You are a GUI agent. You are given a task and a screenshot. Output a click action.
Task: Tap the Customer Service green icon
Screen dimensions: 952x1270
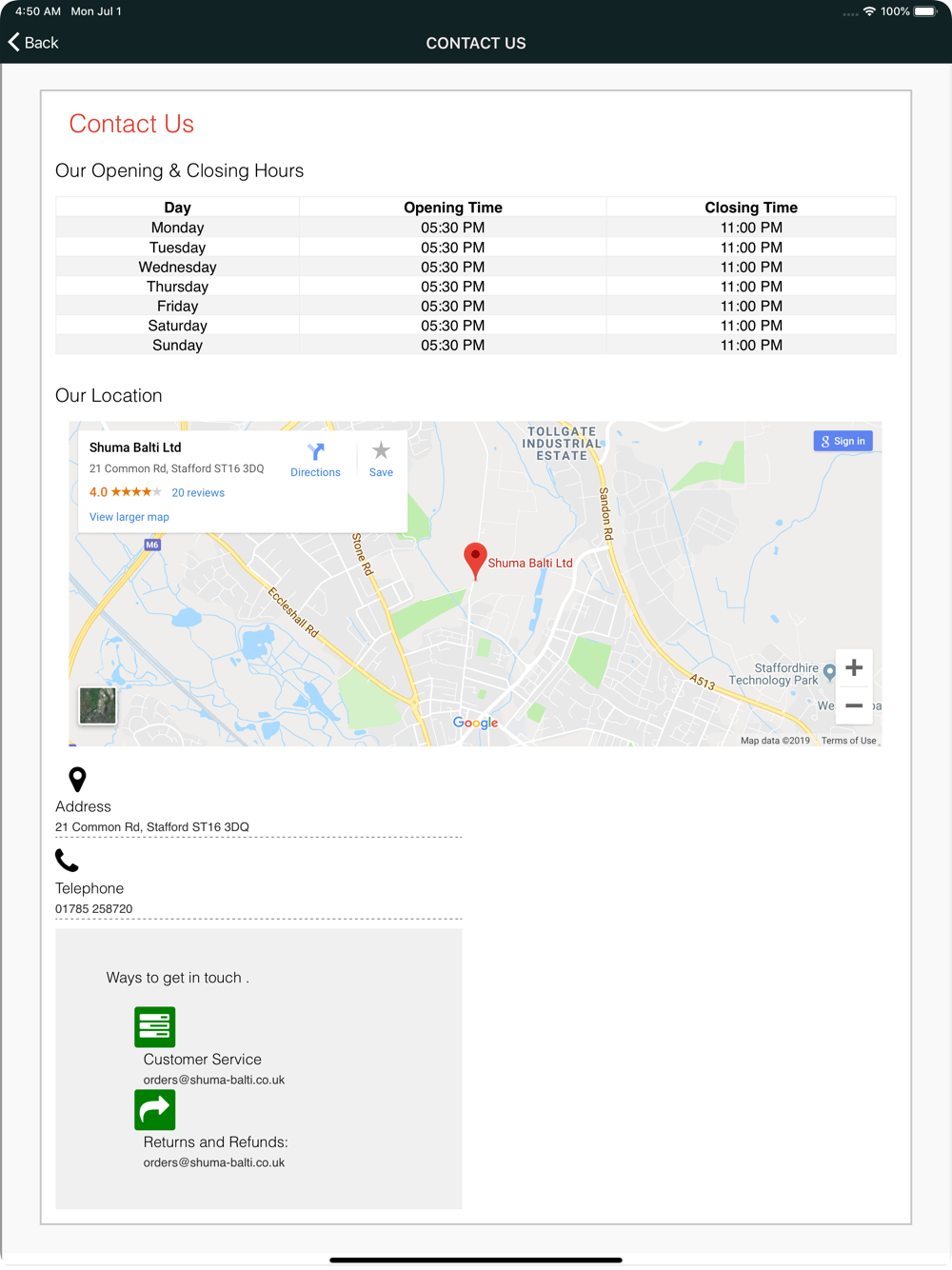point(155,1027)
